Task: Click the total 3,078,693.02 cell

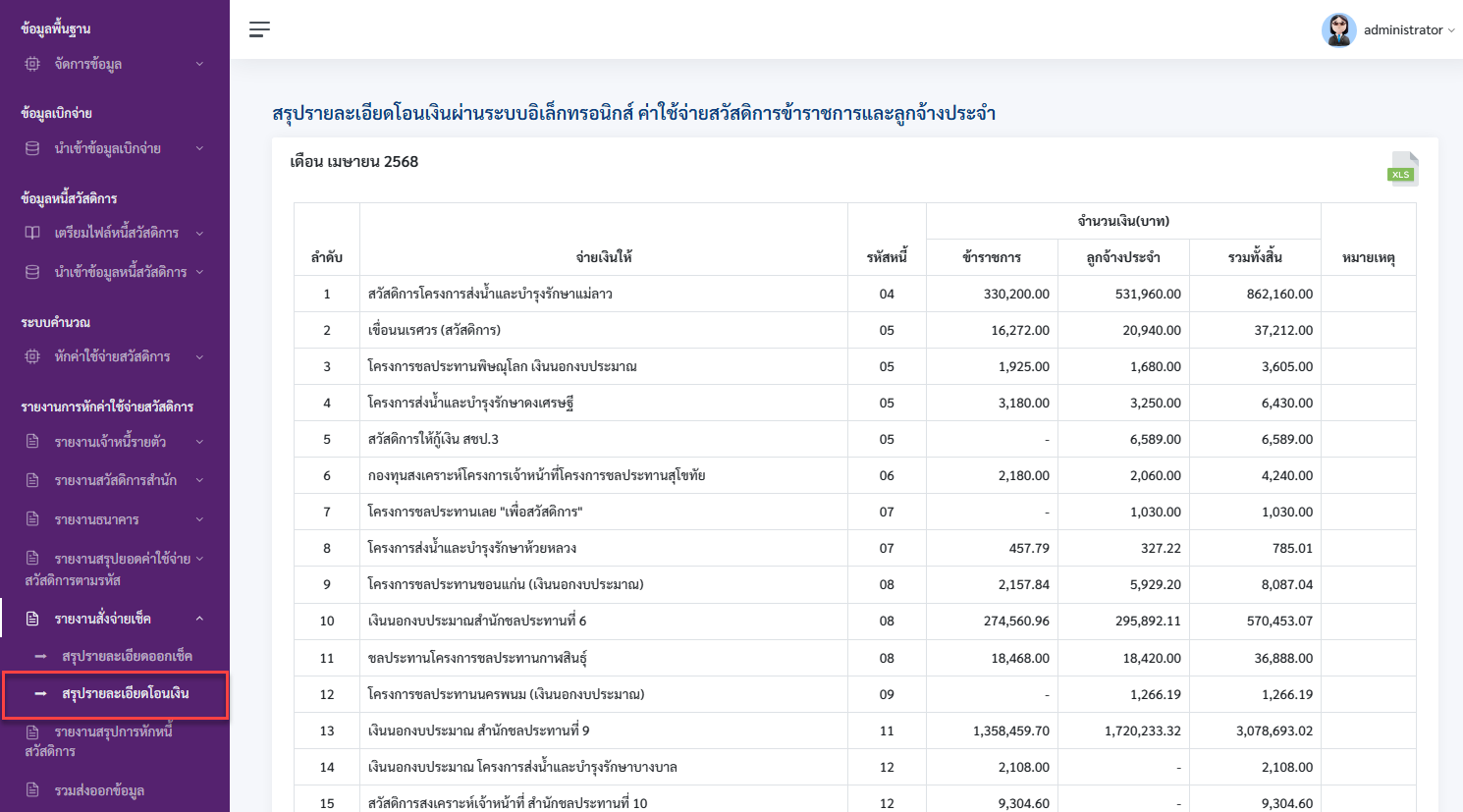Action: click(1273, 731)
